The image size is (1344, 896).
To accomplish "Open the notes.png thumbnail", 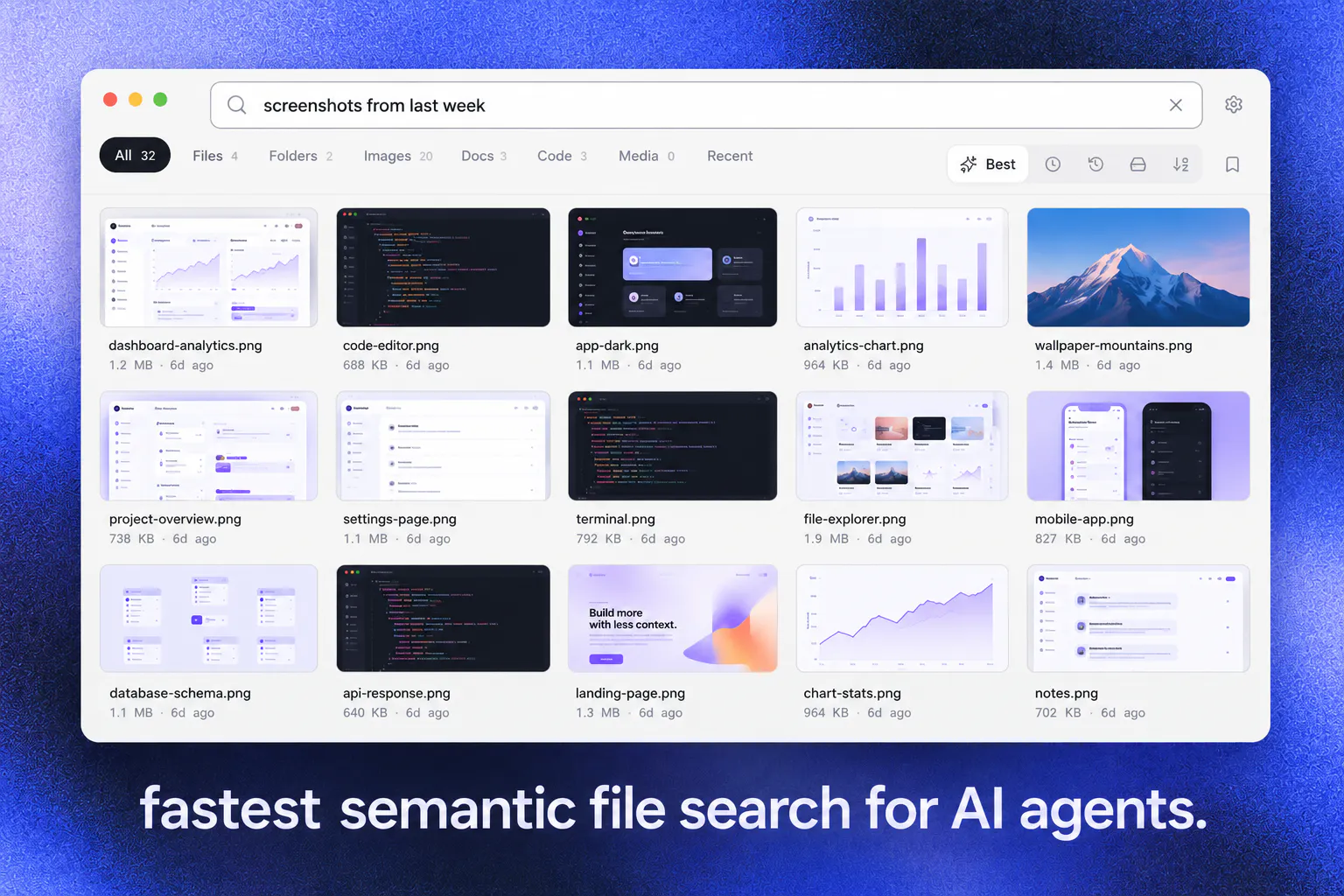I will [1138, 618].
